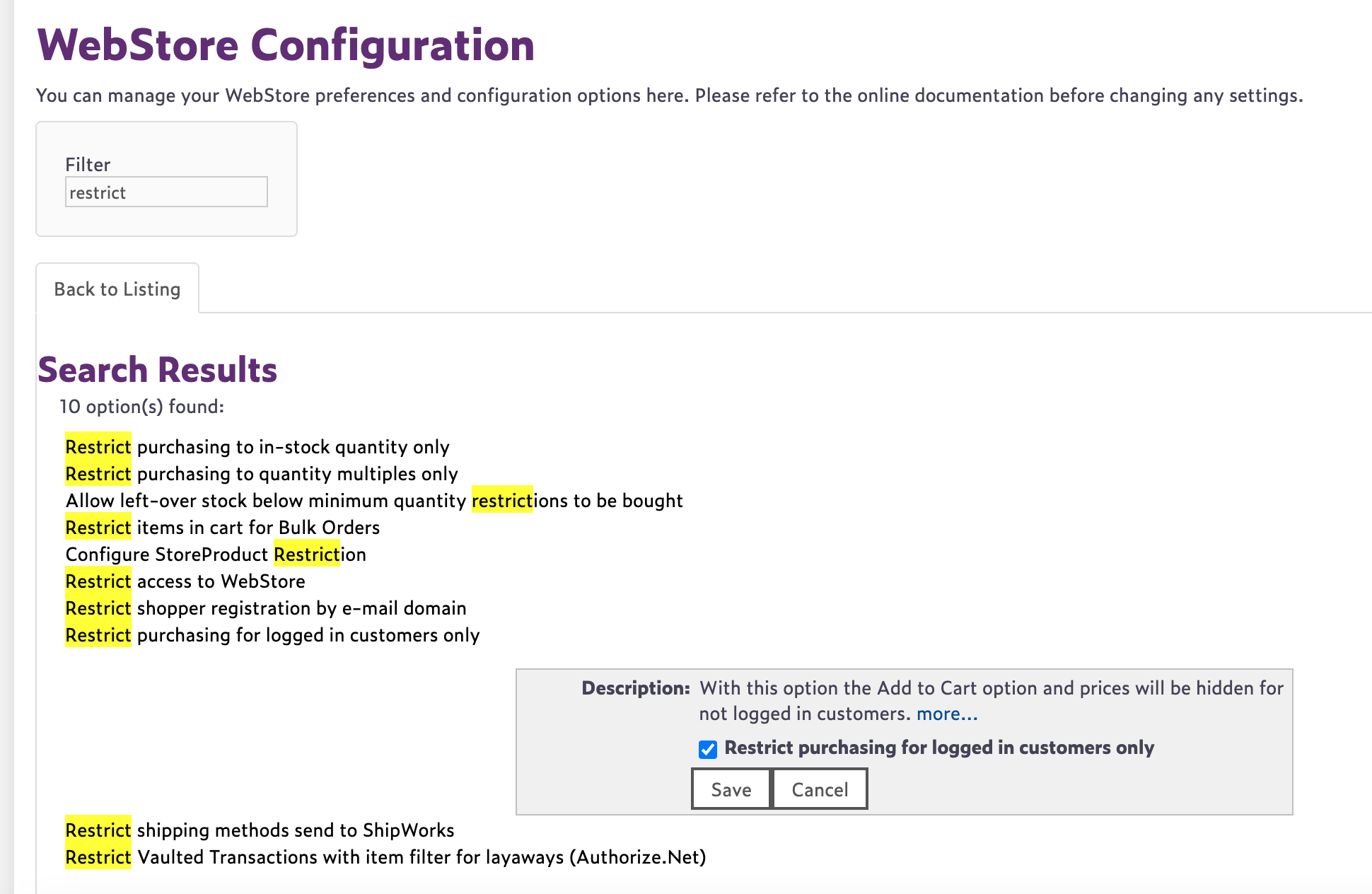This screenshot has height=894, width=1372.
Task: Click the bold checkbox label text in the panel
Action: (x=939, y=748)
